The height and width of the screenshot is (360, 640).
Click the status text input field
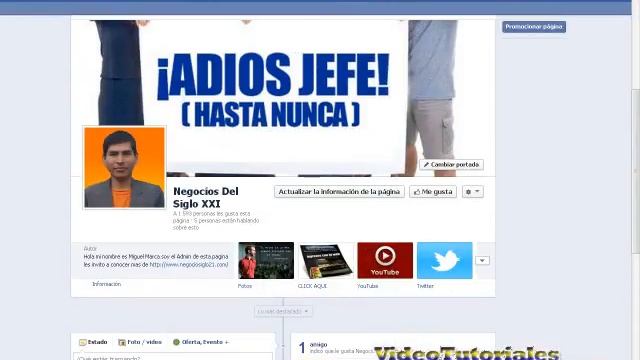click(x=173, y=357)
